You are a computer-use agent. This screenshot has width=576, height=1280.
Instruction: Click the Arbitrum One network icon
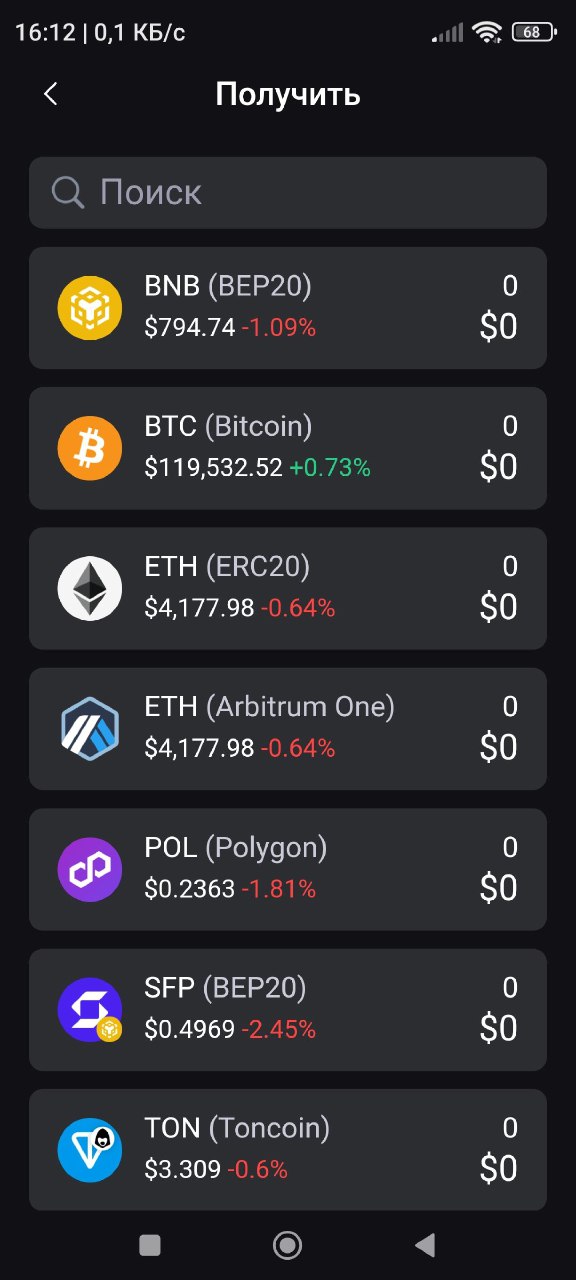(x=90, y=728)
